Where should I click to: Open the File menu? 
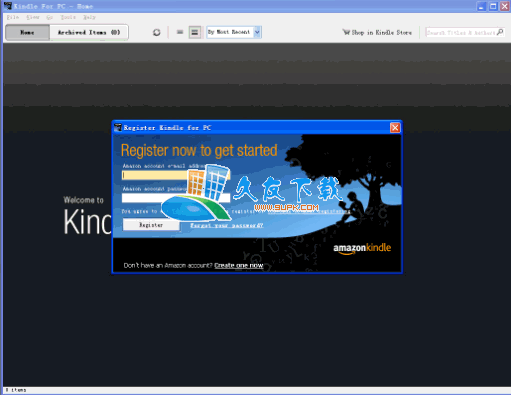pos(13,17)
